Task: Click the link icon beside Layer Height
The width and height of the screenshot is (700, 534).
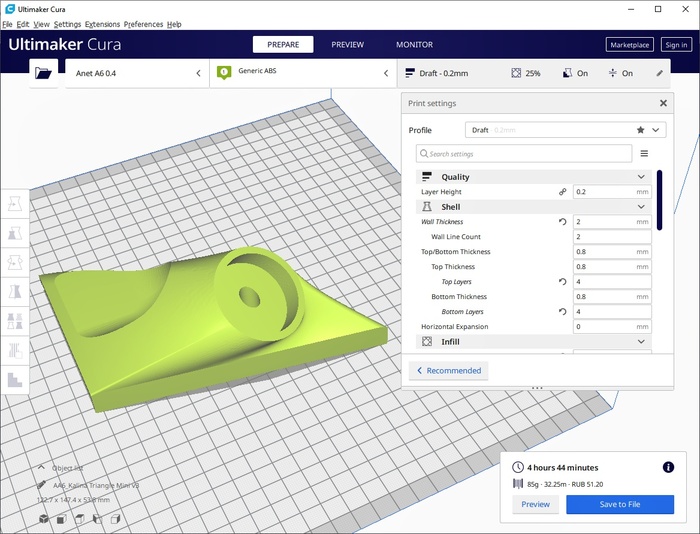Action: coord(562,192)
